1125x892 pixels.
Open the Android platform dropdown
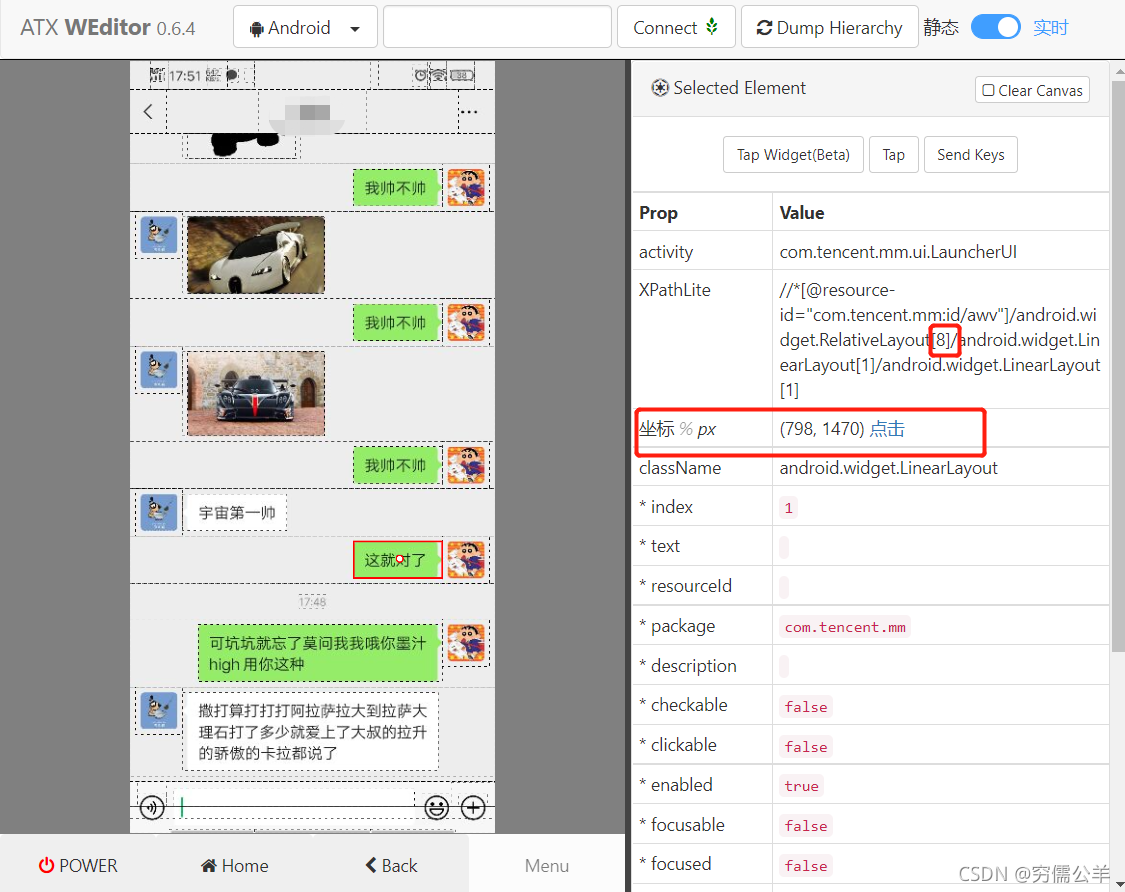tap(305, 27)
